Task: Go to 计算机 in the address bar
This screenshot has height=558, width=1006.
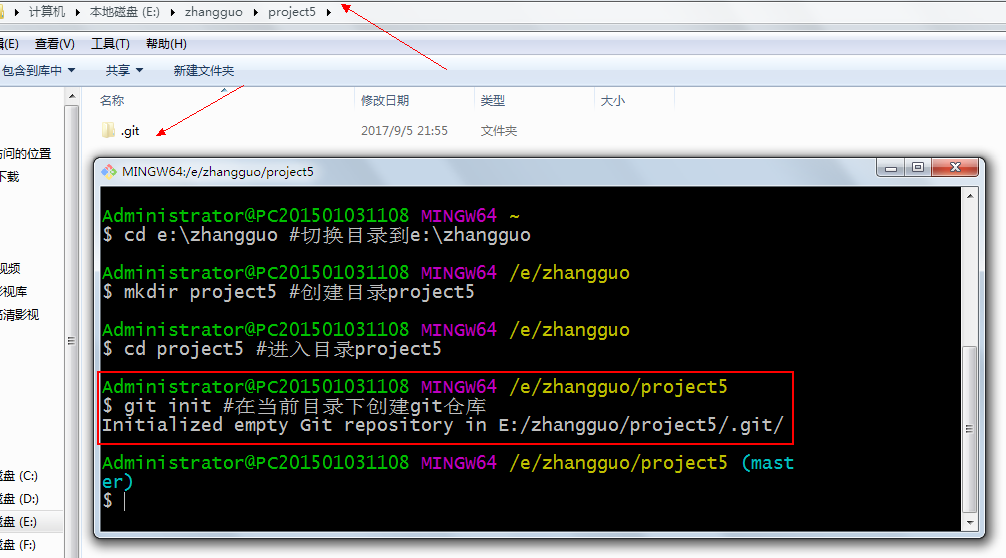Action: tap(47, 12)
